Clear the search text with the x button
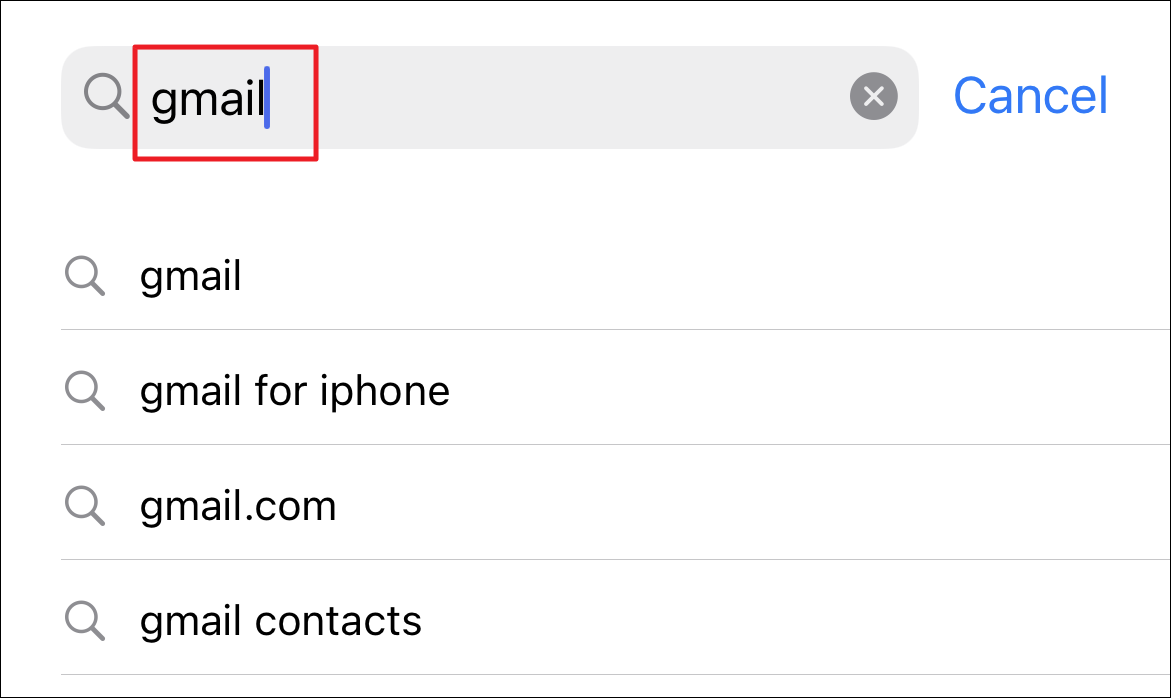Image resolution: width=1171 pixels, height=698 pixels. point(873,96)
